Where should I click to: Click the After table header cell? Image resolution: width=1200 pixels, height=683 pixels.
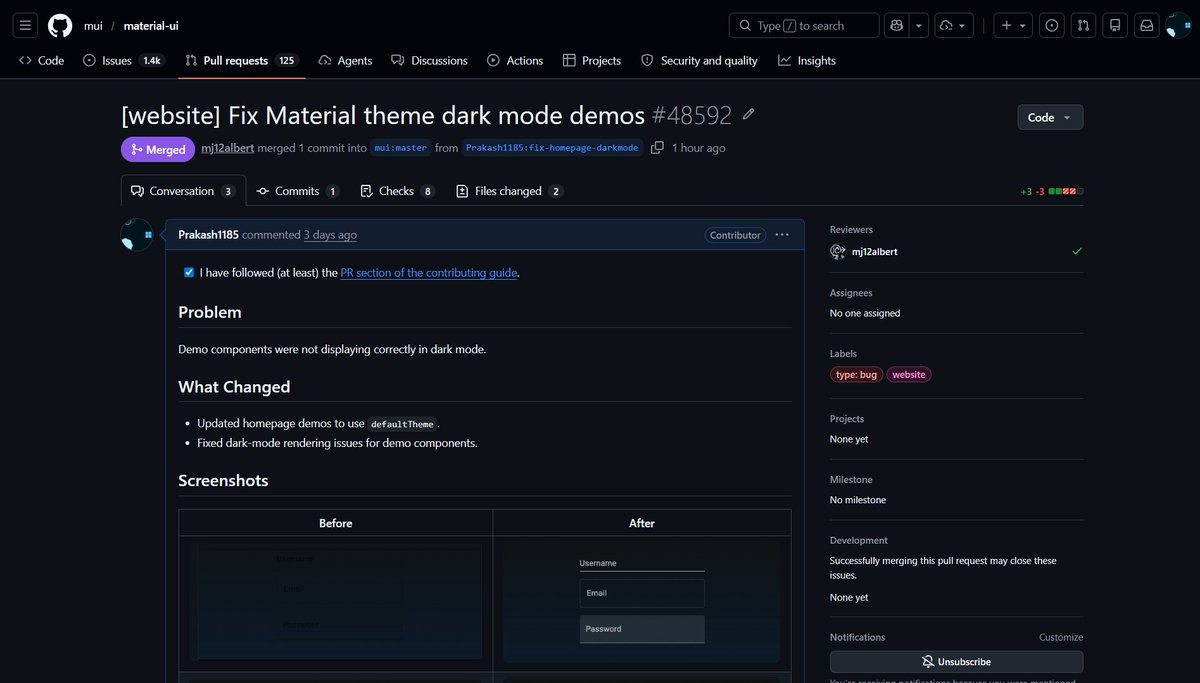point(642,523)
